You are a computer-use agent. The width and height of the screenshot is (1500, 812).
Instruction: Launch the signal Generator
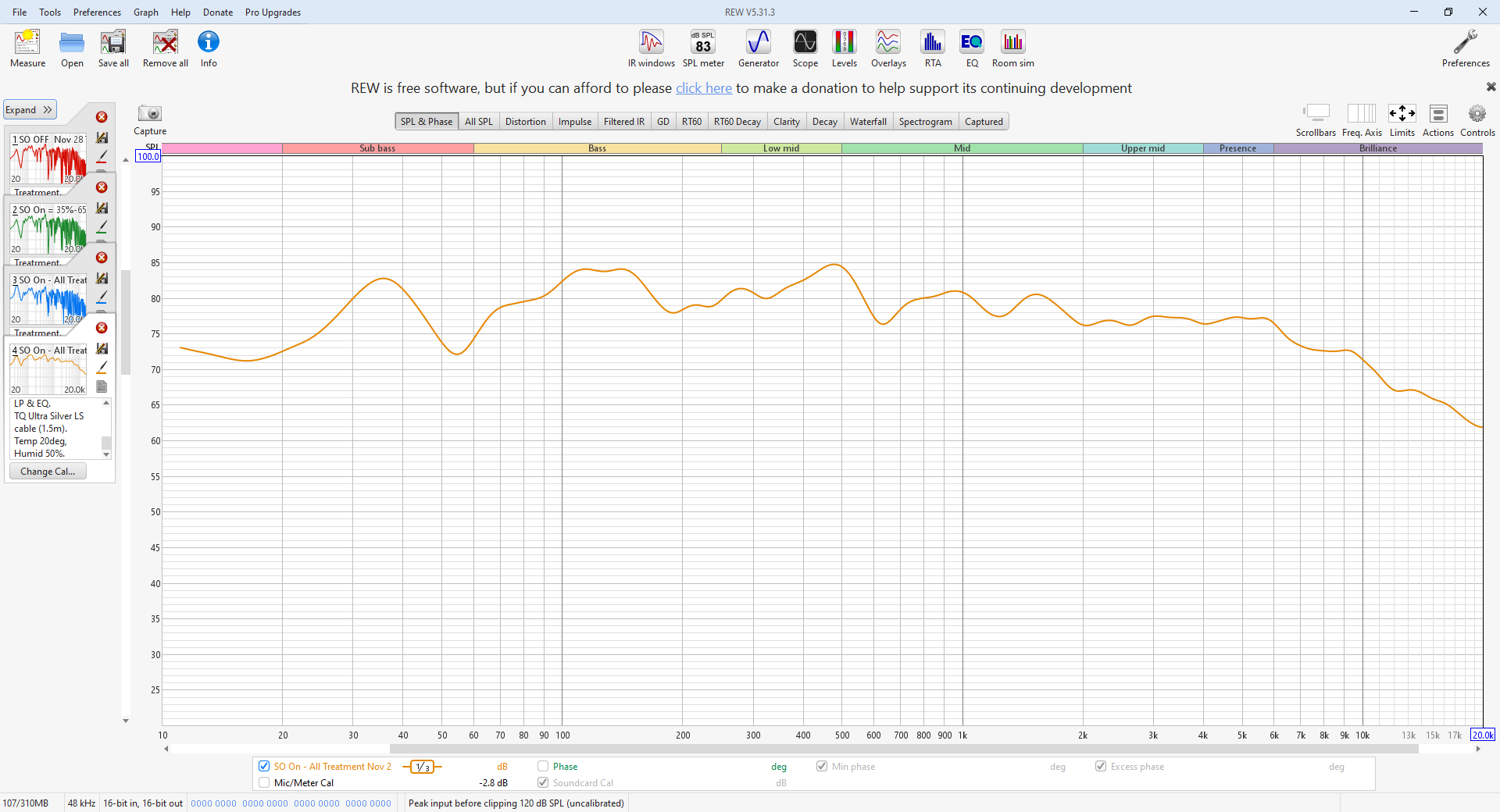(x=758, y=48)
